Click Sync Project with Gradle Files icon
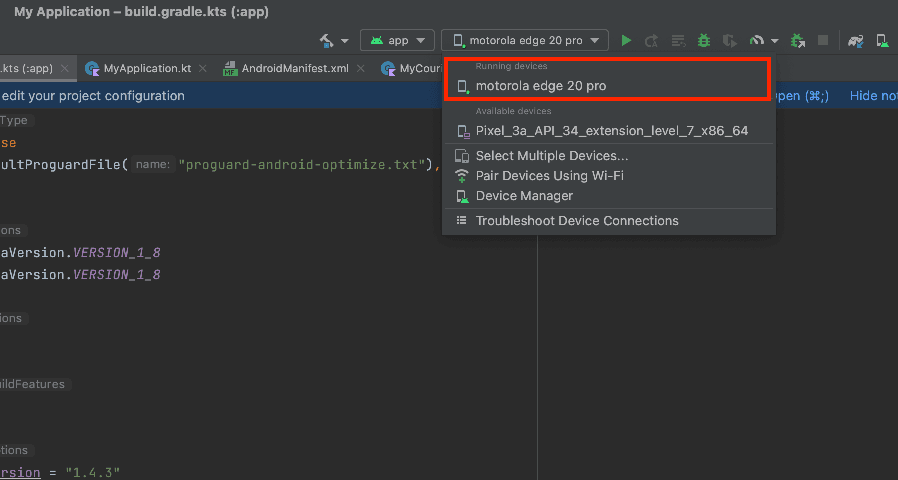Screen dimensions: 898x480 coord(856,41)
